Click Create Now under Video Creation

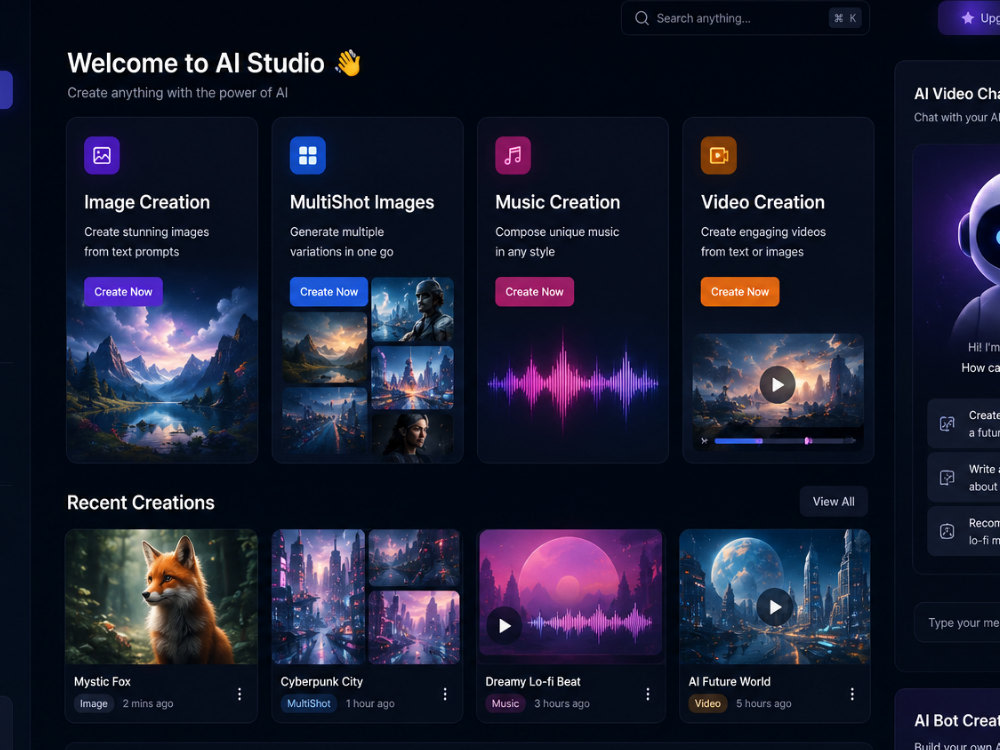[x=740, y=291]
